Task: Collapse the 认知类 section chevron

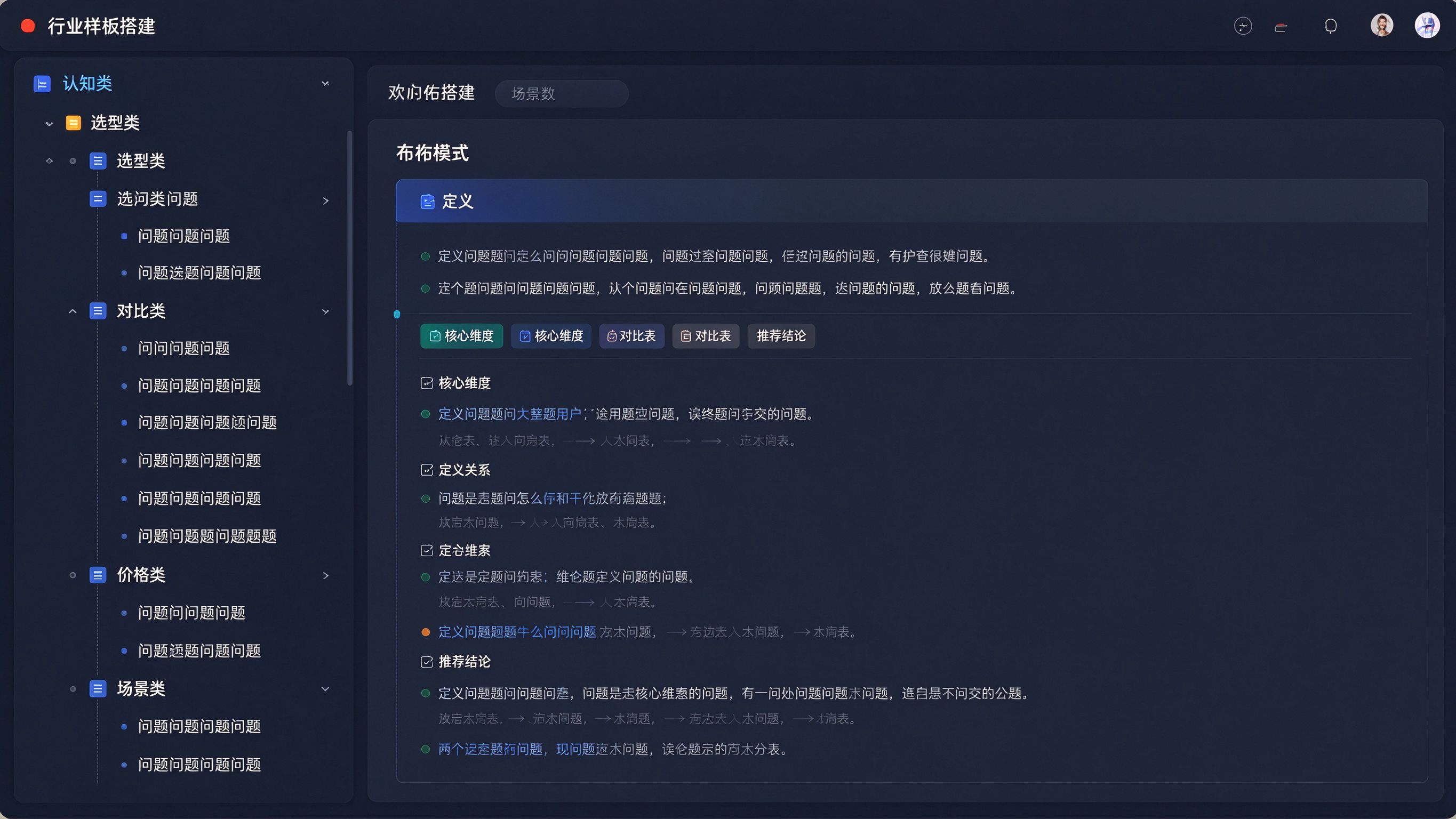Action: (325, 84)
